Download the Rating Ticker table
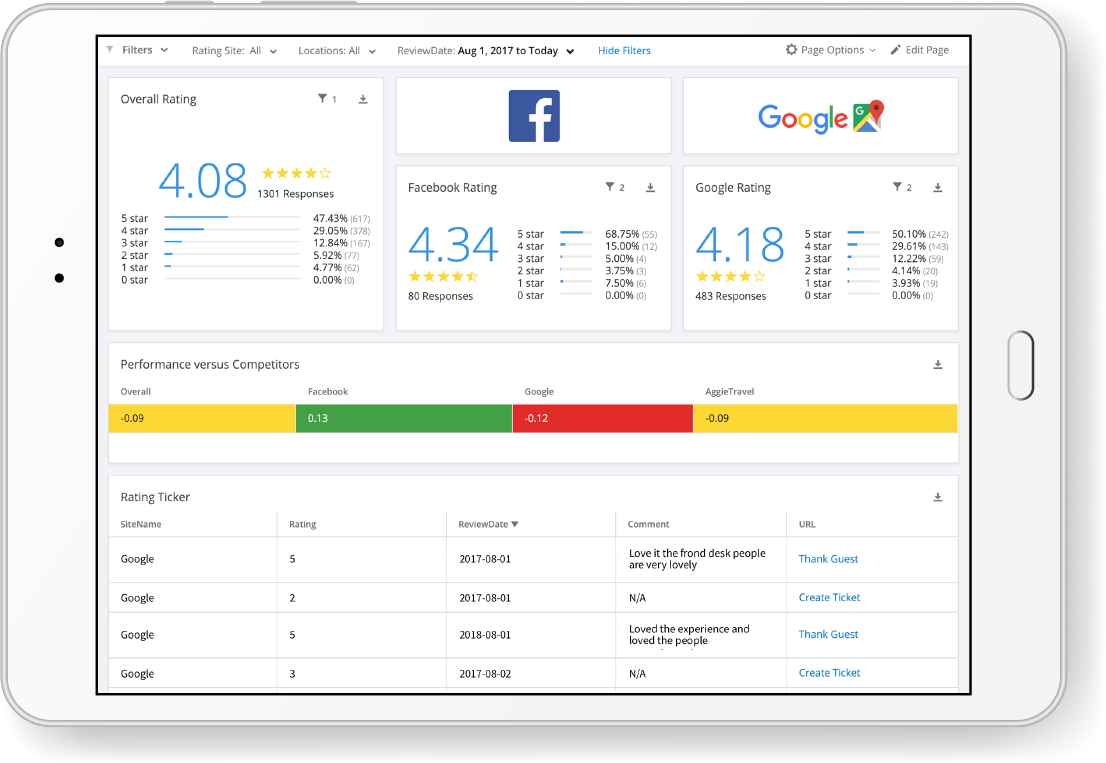1106x763 pixels. click(937, 497)
